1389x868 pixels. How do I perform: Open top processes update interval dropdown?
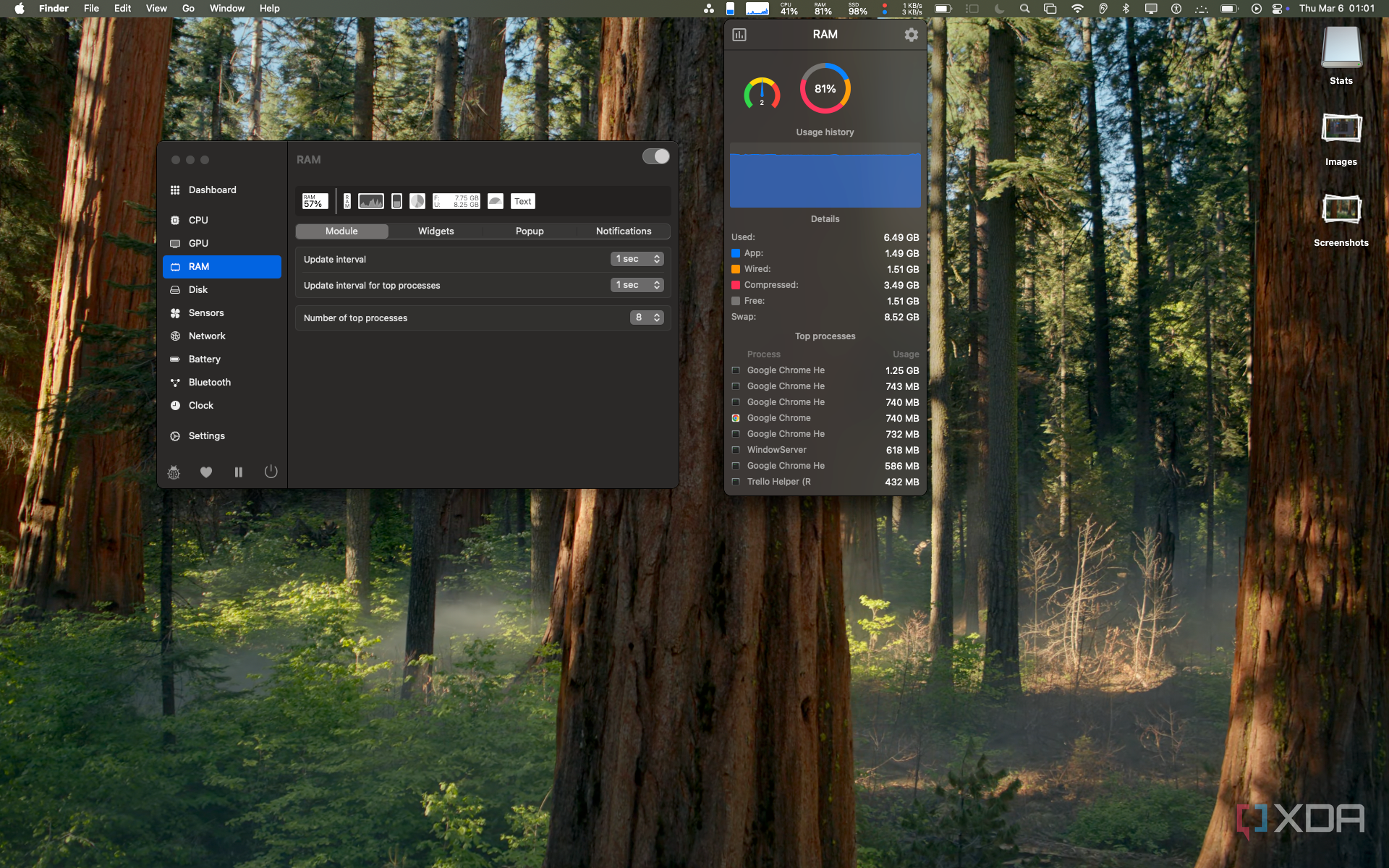pos(637,285)
